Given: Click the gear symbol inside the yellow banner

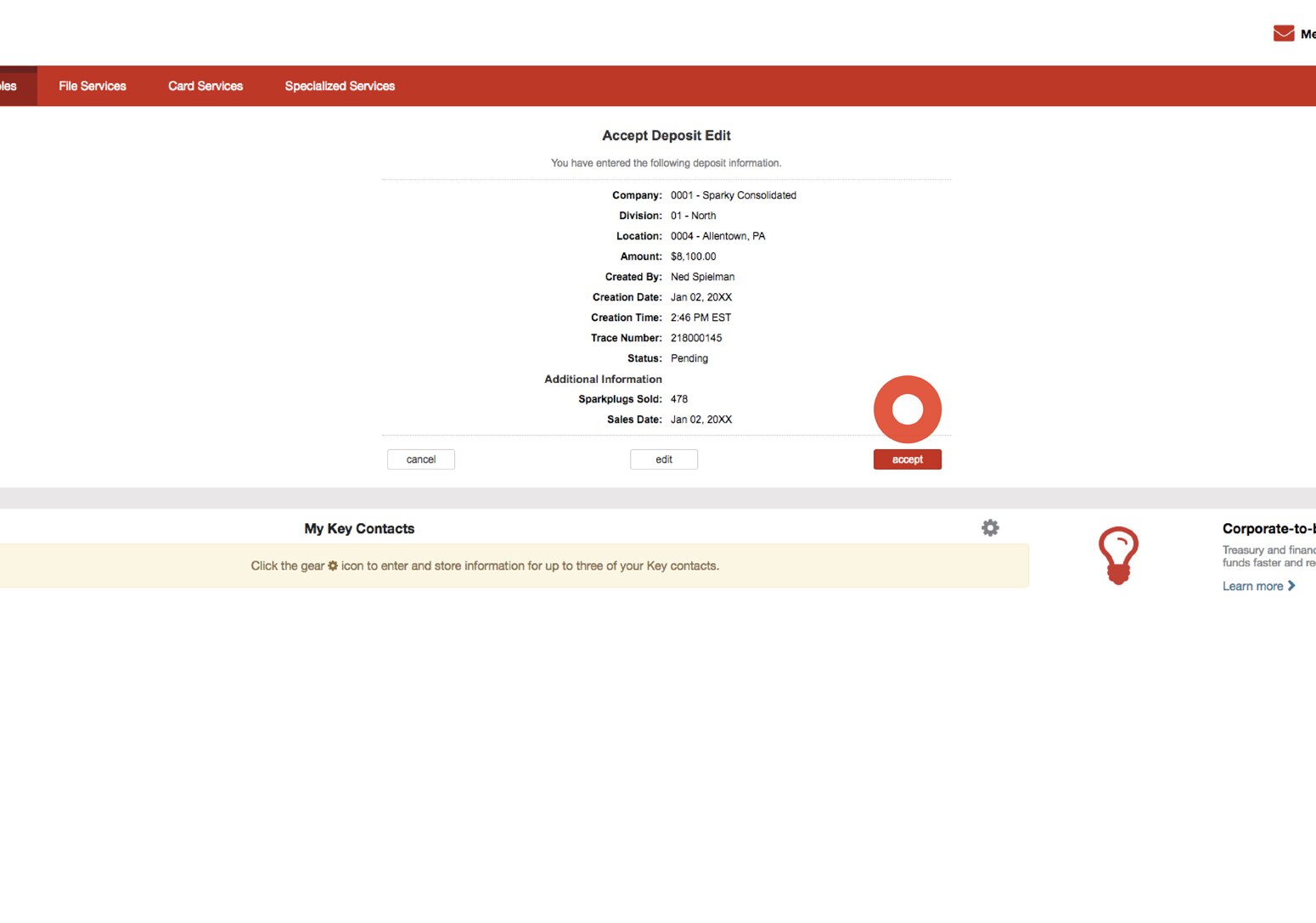Looking at the screenshot, I should [332, 566].
